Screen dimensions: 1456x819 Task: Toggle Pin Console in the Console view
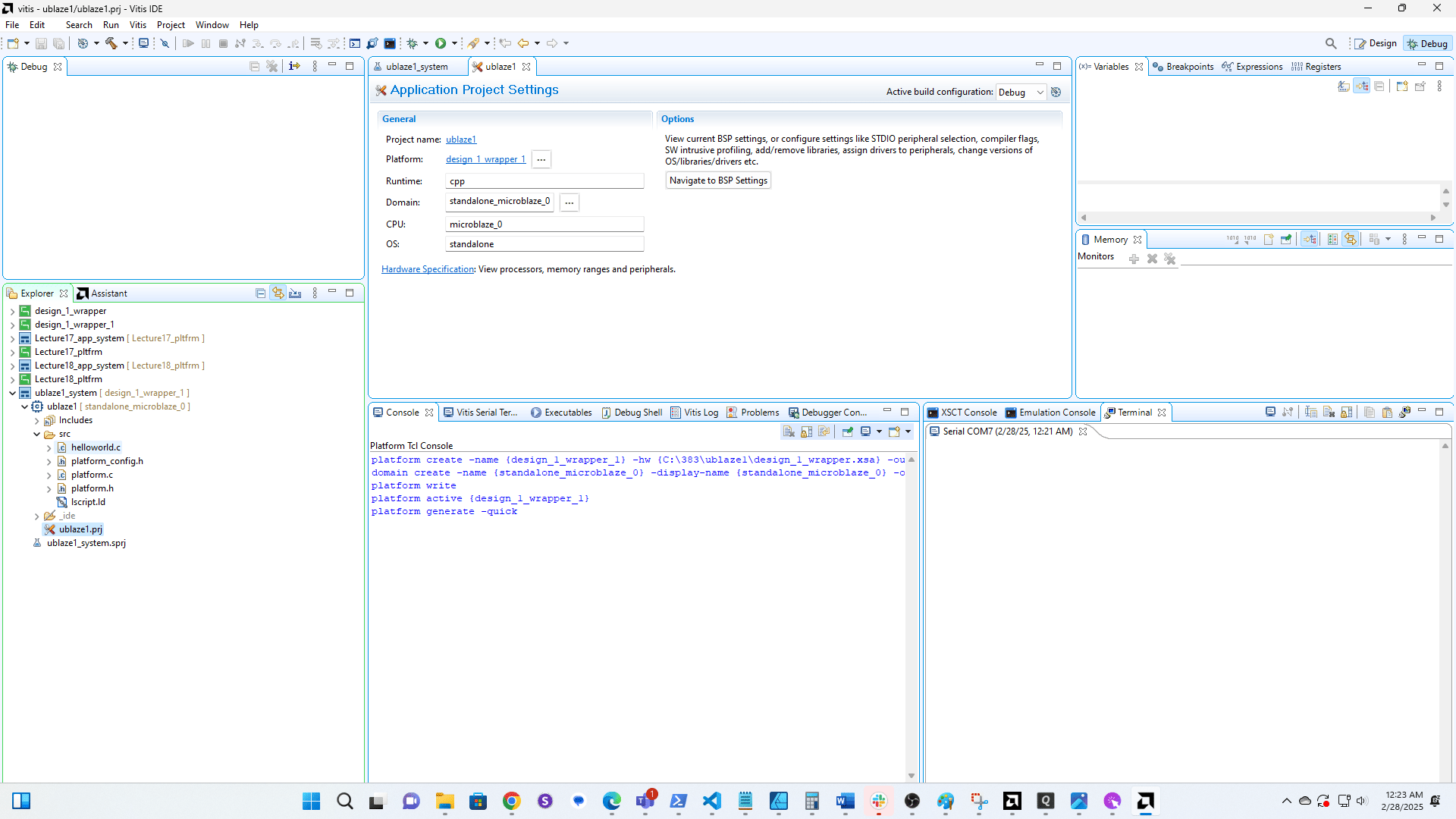click(847, 431)
